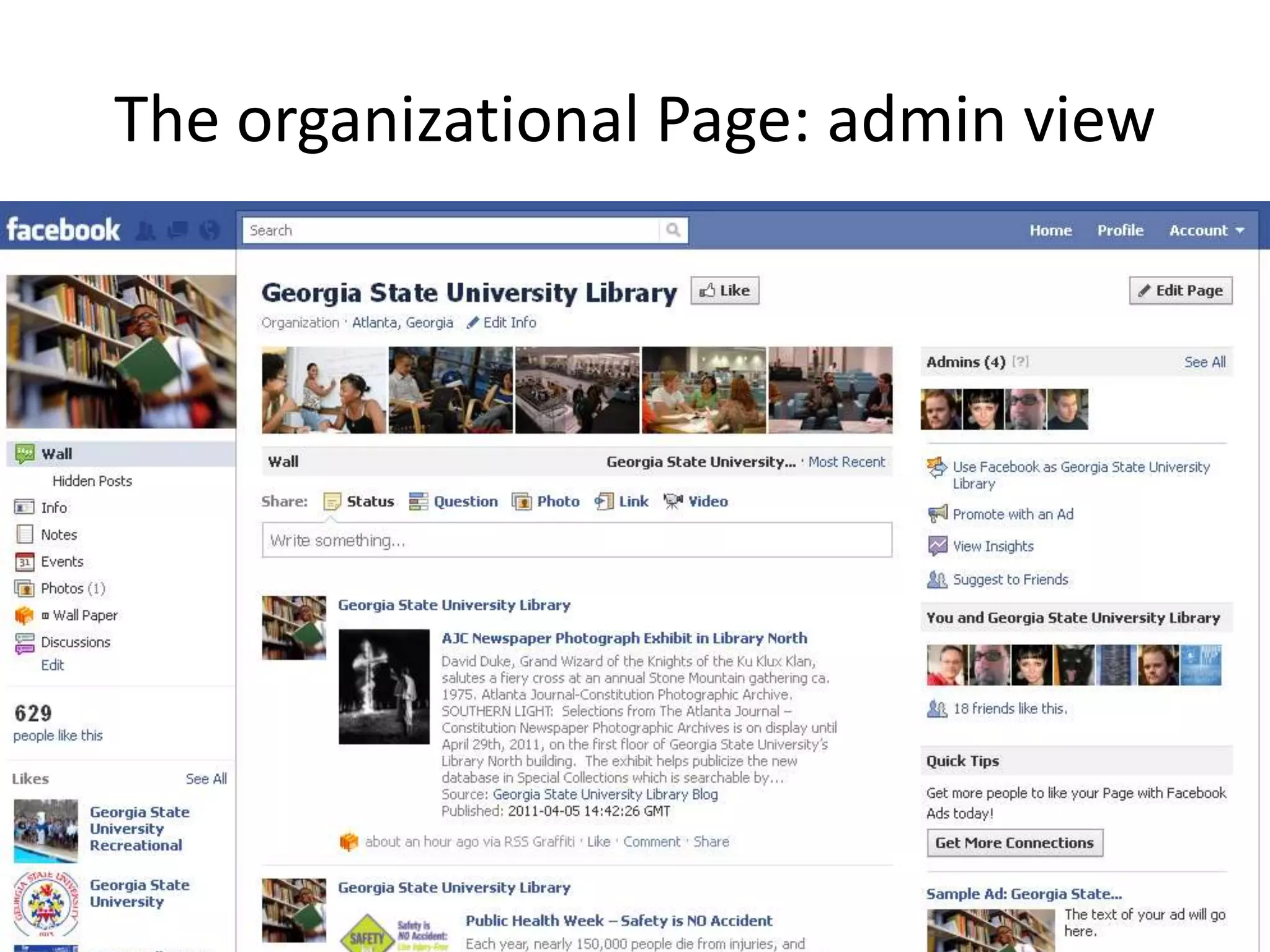This screenshot has width=1270, height=952.
Task: Open the Discussions section label
Action: tap(76, 642)
